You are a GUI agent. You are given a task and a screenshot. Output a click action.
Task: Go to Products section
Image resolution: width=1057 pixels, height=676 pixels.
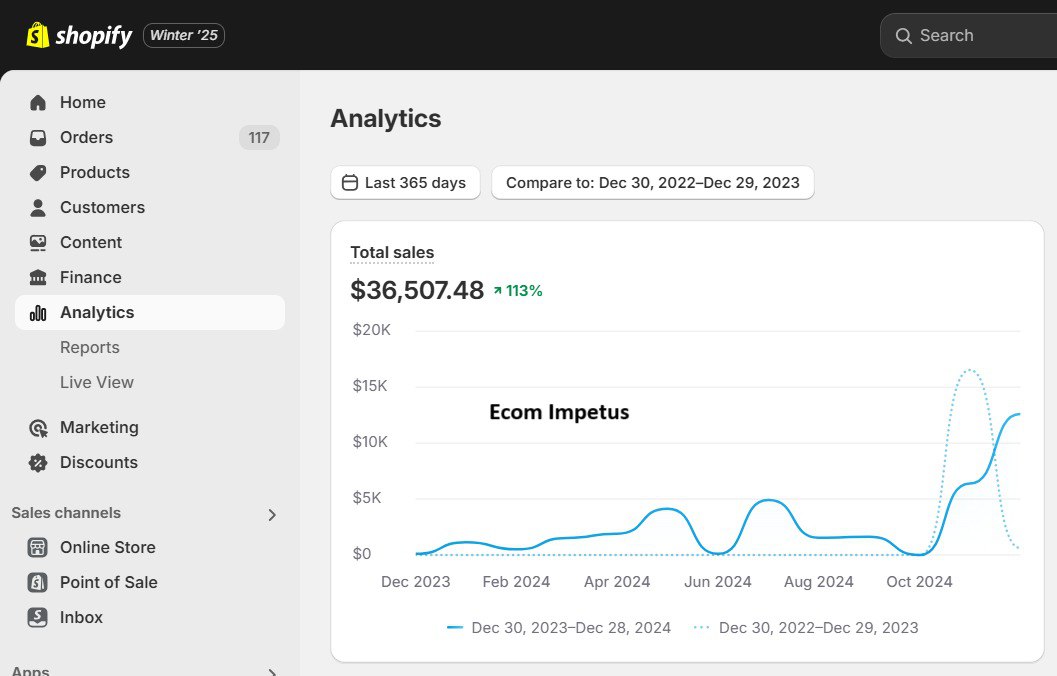[x=150, y=173]
